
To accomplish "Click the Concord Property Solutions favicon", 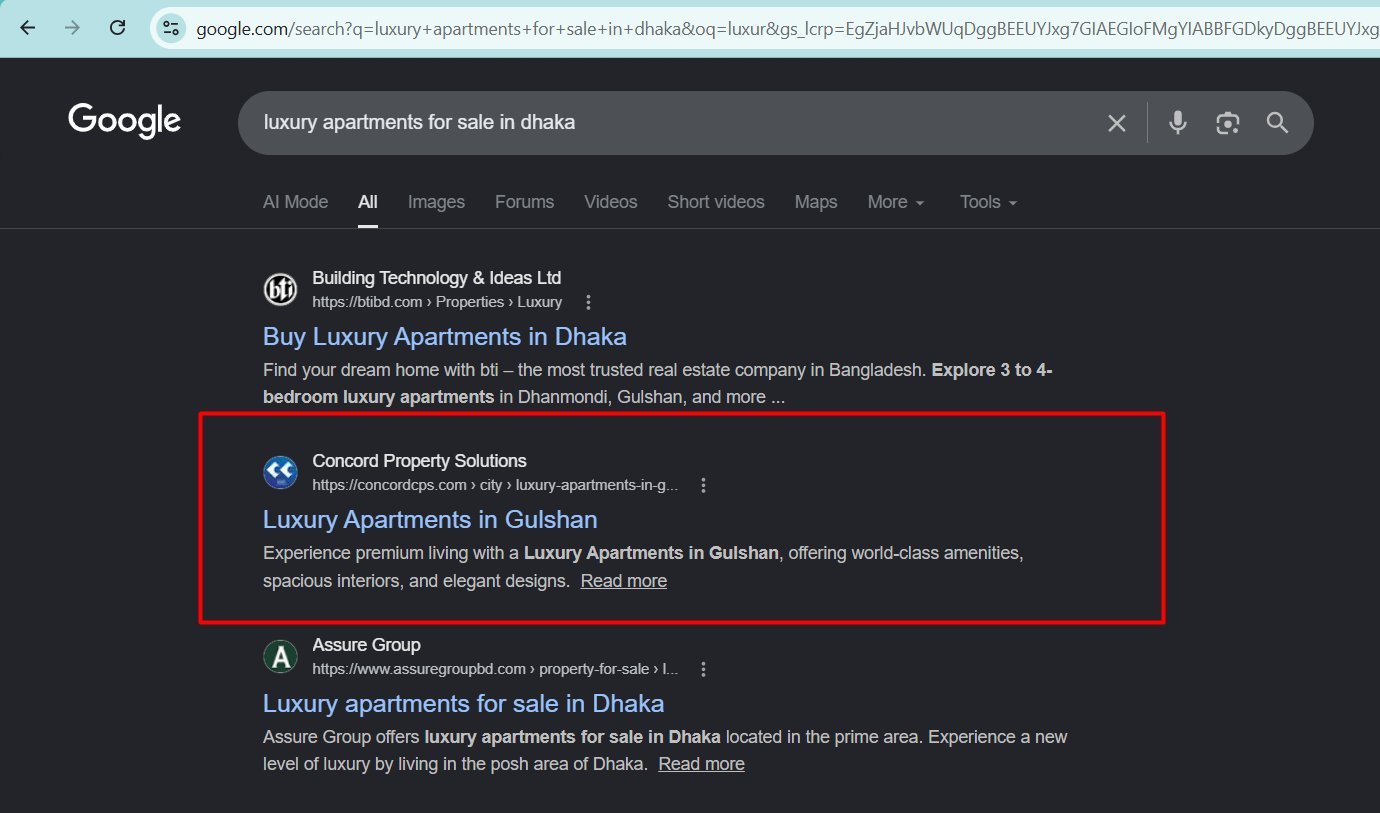I will [x=280, y=472].
